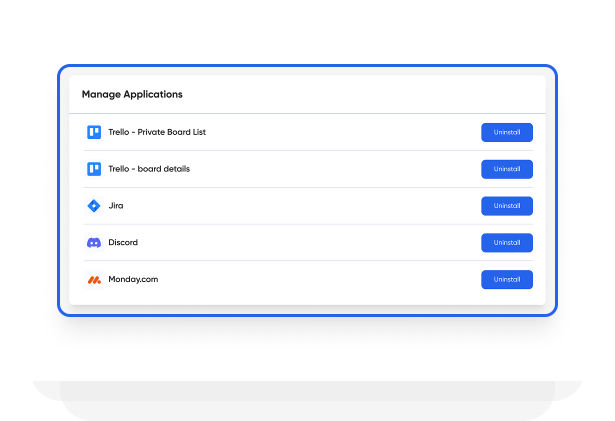Click the Monday.com application name text
Image resolution: width=615 pixels, height=421 pixels.
coord(133,280)
